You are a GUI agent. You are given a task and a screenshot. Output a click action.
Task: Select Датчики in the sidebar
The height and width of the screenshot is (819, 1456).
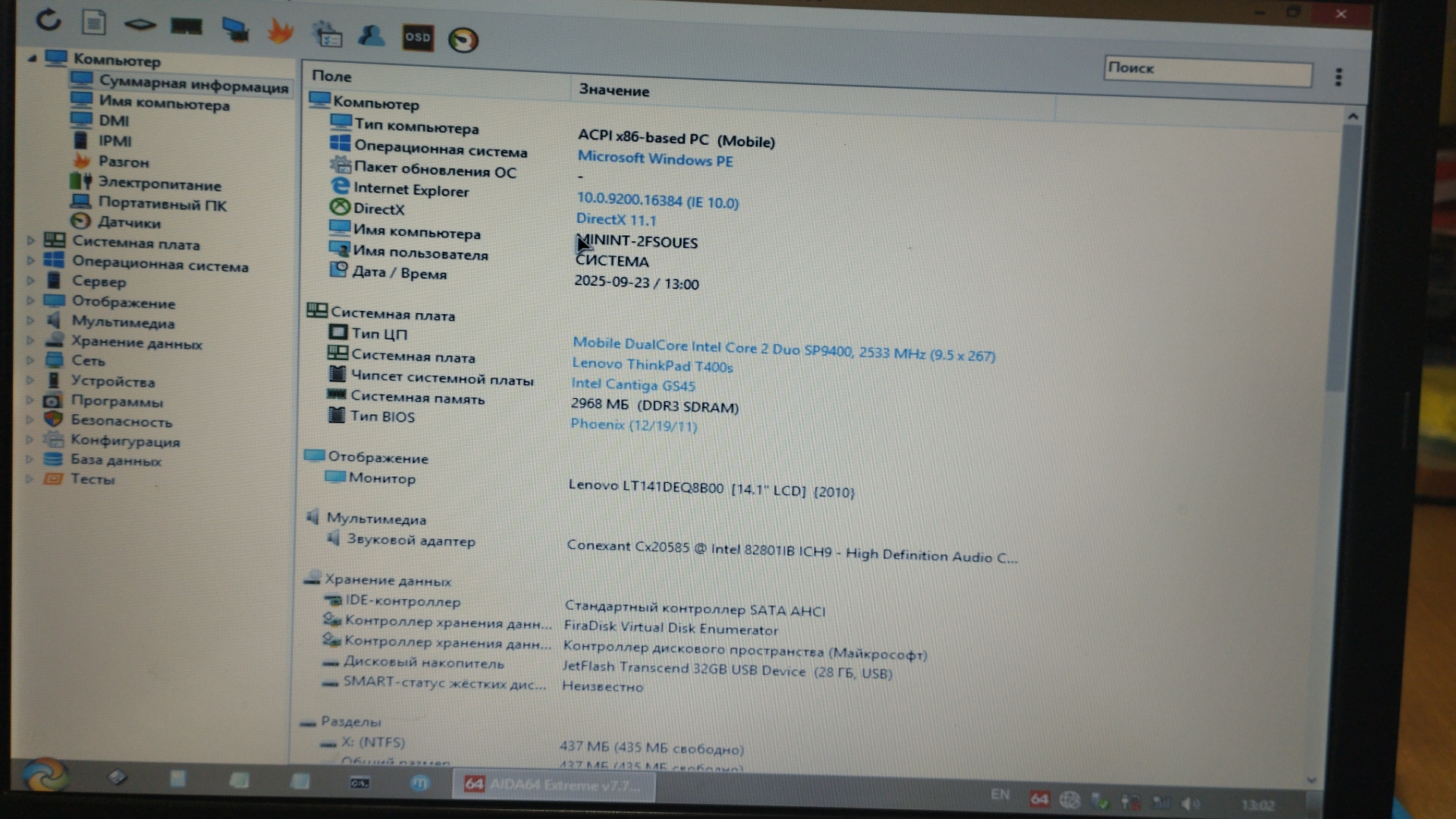coord(129,223)
